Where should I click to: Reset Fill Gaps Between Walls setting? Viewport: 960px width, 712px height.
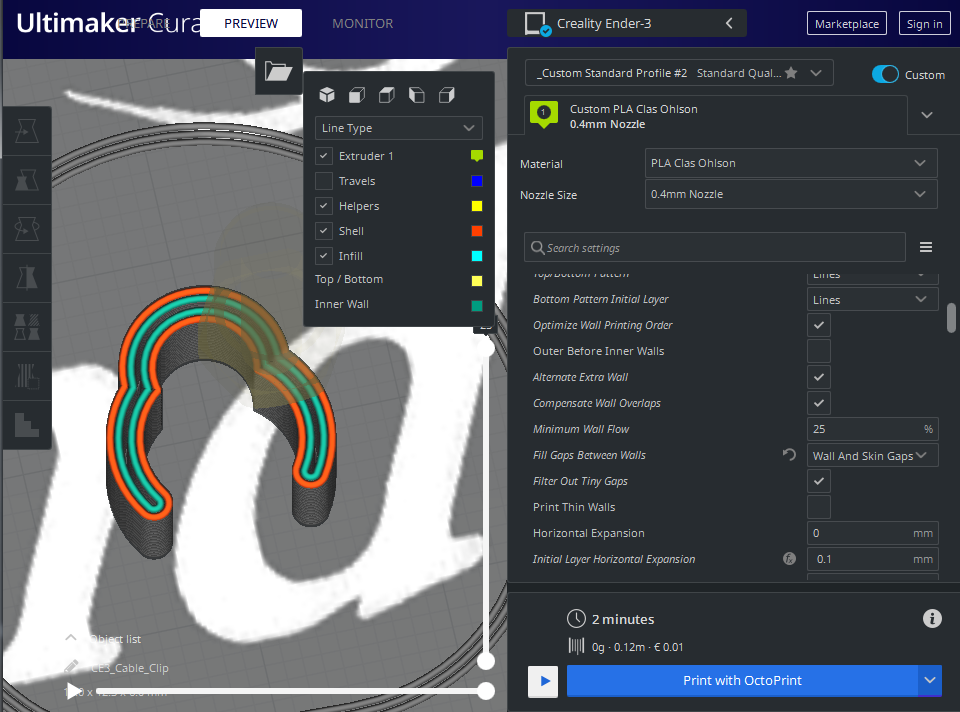point(789,454)
